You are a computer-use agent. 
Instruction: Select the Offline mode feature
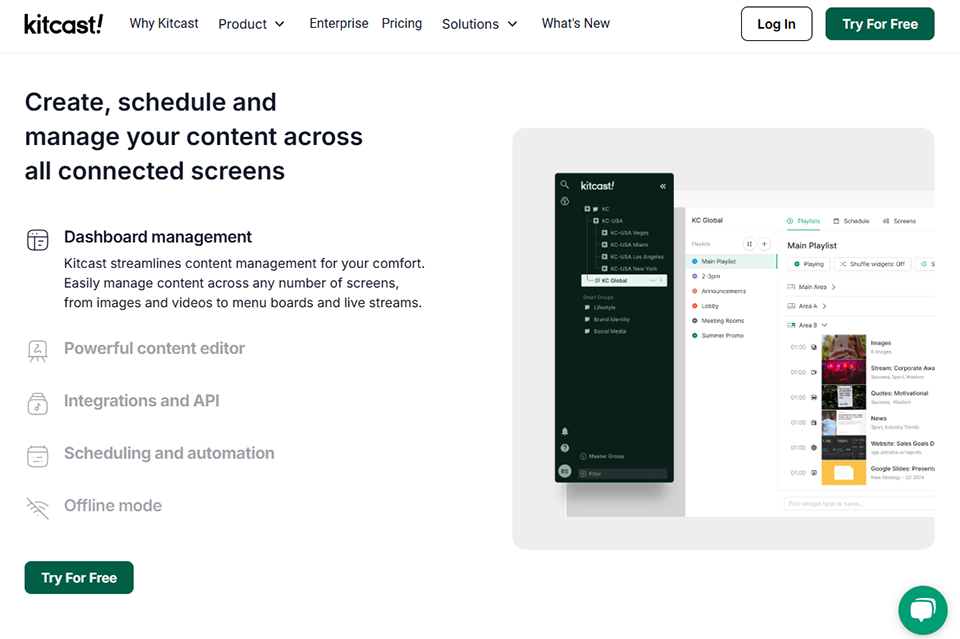pyautogui.click(x=113, y=506)
